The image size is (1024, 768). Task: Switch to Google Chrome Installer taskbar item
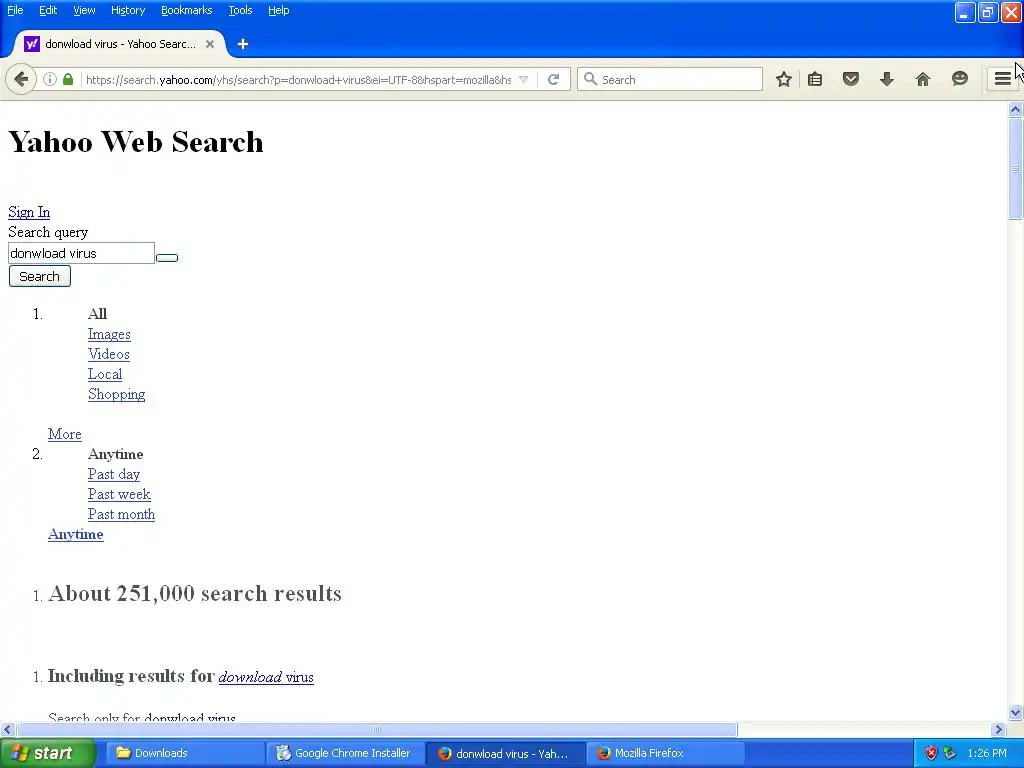tap(344, 754)
